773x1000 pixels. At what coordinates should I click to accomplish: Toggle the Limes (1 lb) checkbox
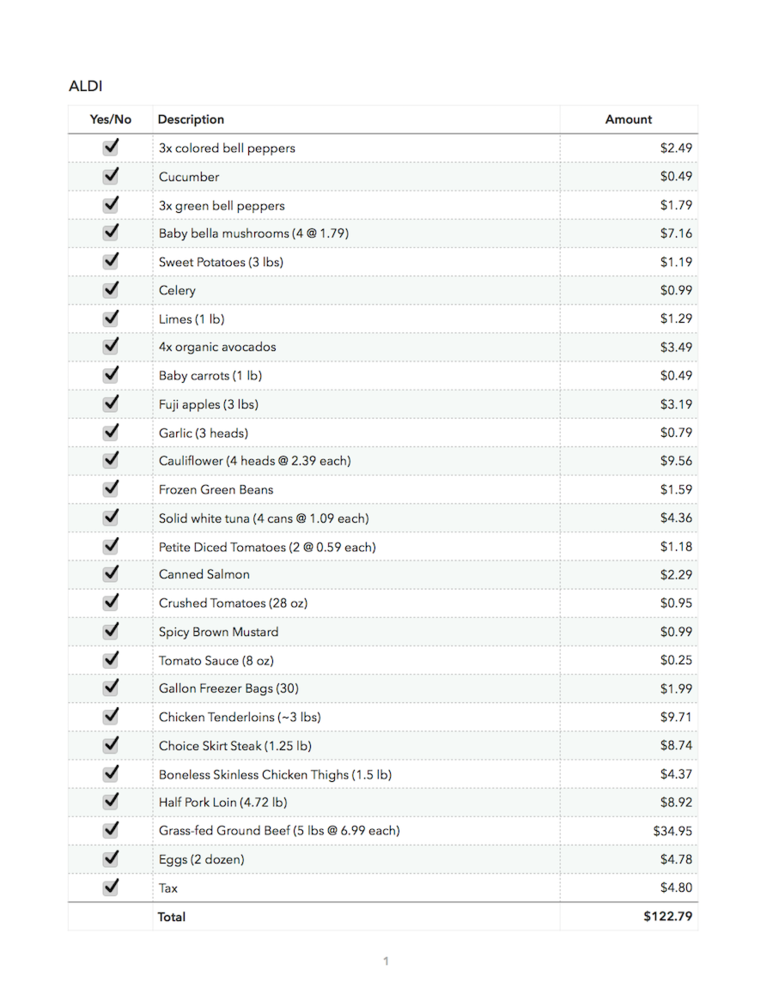tap(111, 318)
